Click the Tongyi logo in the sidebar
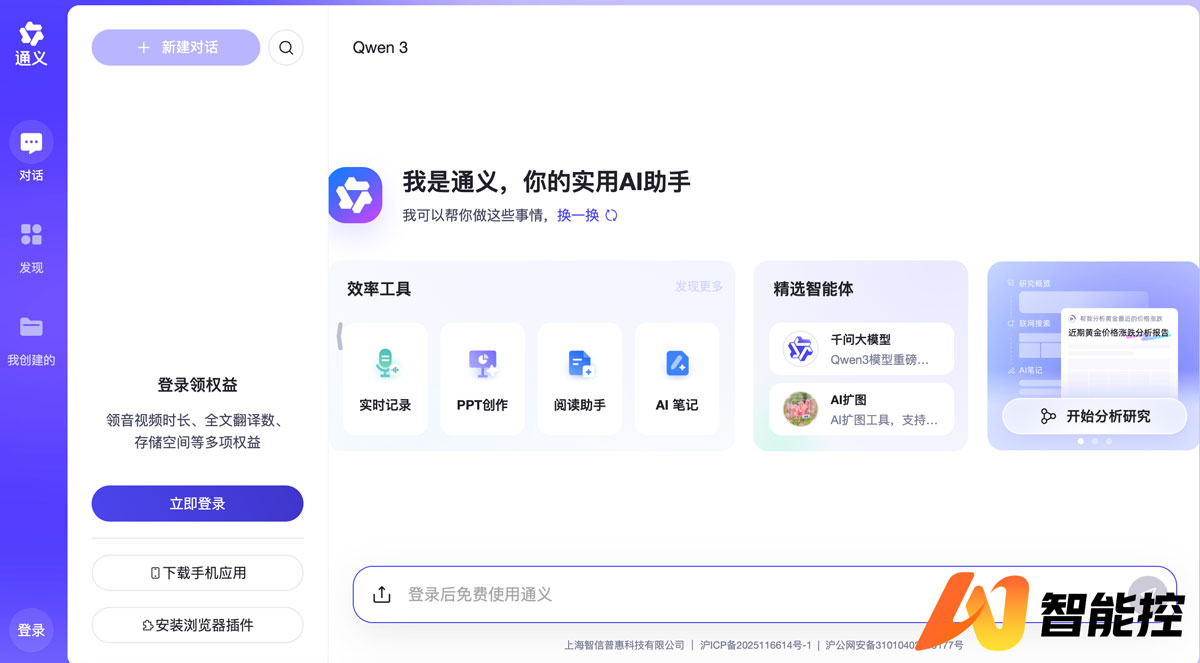 (x=31, y=44)
